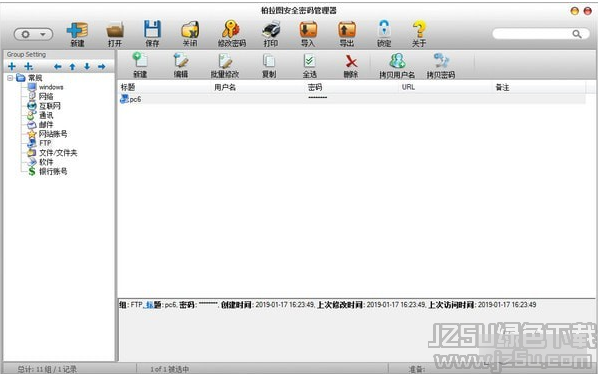Click the red close window button
This screenshot has height=374, width=598.
[588, 11]
